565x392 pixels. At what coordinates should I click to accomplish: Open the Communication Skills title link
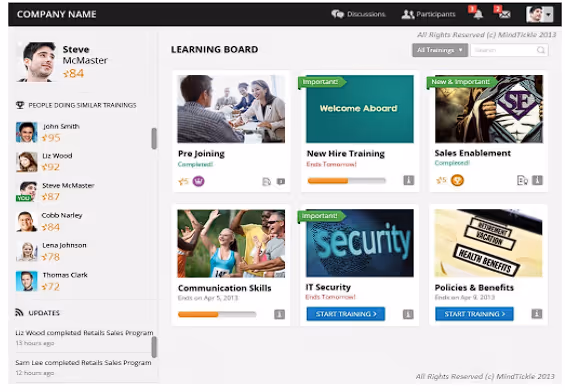tap(224, 288)
